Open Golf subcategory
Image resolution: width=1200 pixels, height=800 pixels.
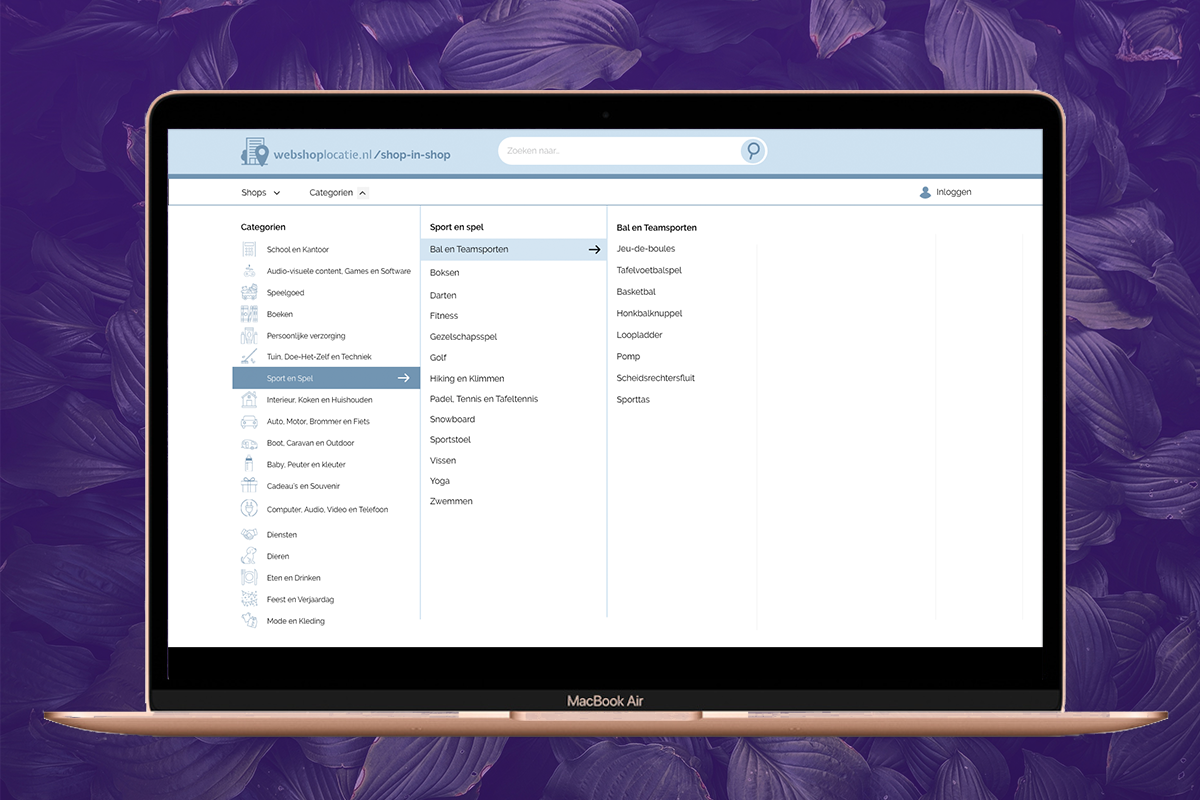438,358
